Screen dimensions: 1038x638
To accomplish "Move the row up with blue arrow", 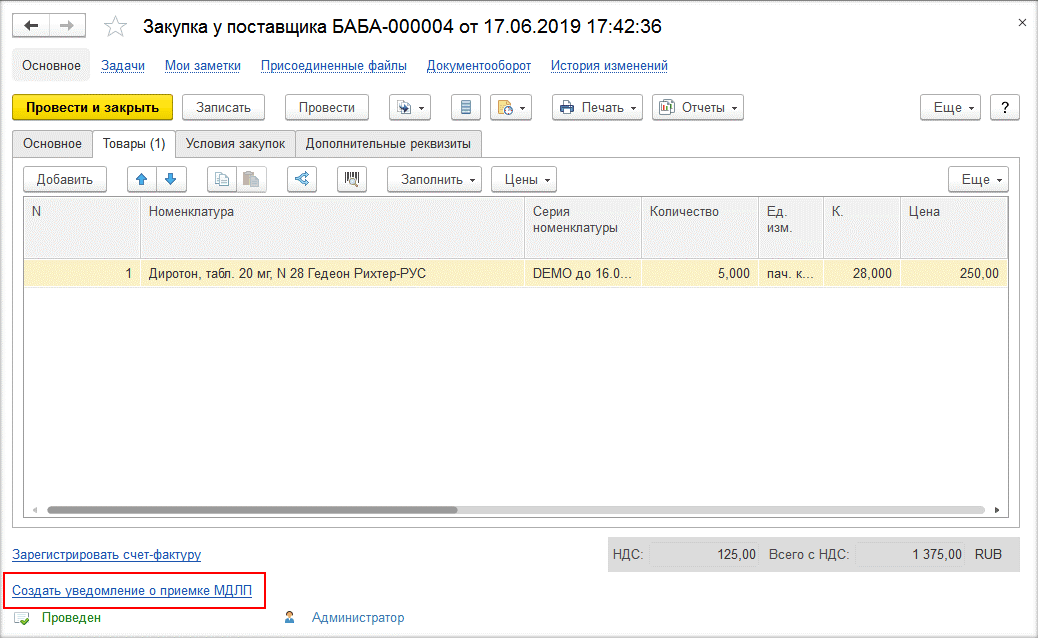I will point(142,179).
